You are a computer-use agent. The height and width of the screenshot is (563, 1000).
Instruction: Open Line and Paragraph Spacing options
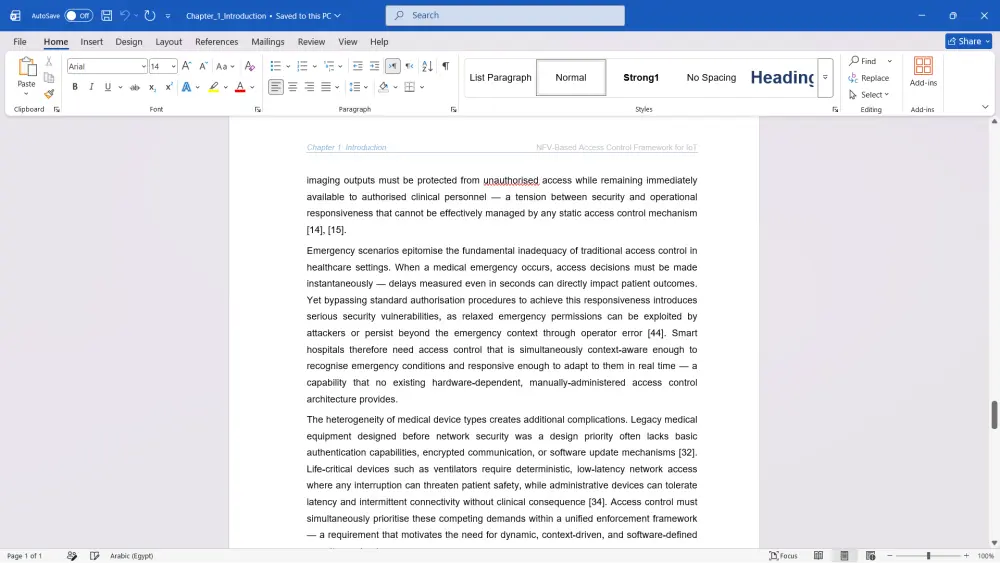coord(356,87)
